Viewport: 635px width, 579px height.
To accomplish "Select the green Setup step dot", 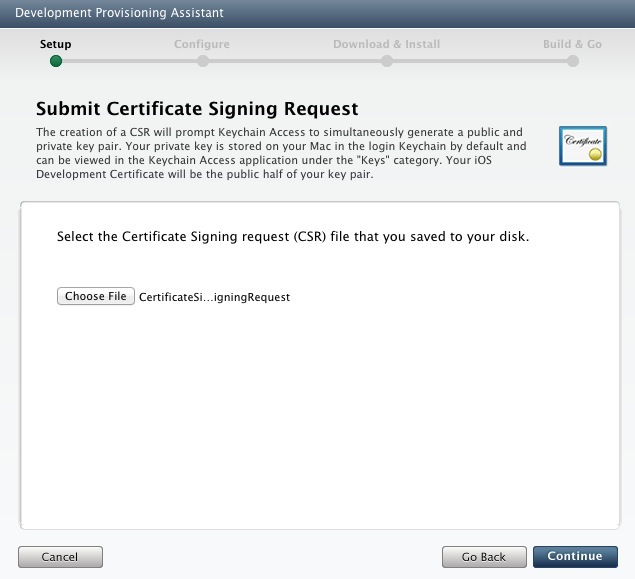I will 56,61.
